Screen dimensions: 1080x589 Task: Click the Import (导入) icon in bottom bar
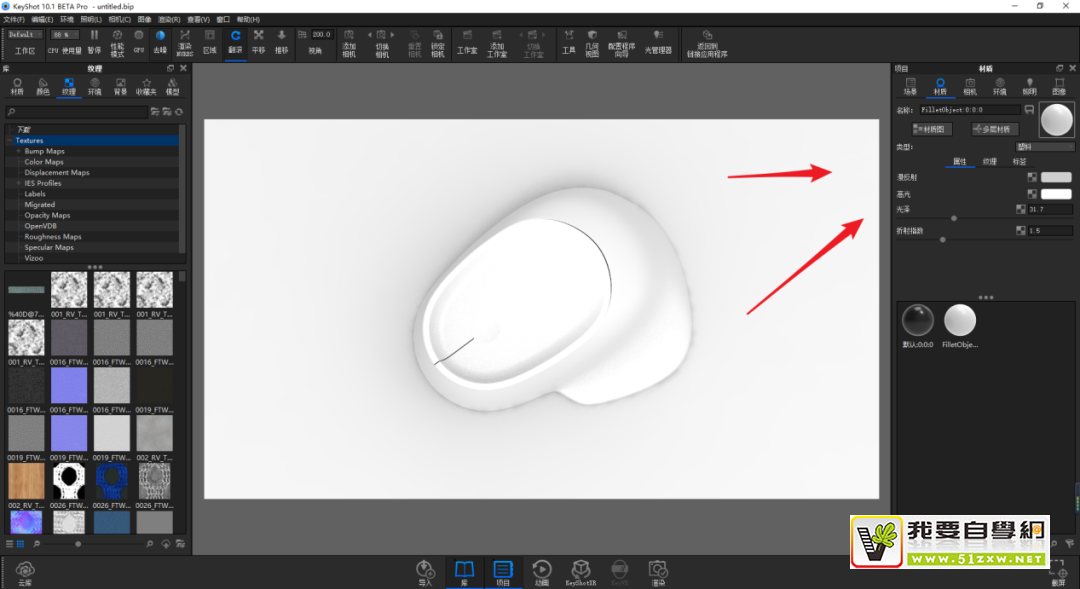[x=425, y=571]
